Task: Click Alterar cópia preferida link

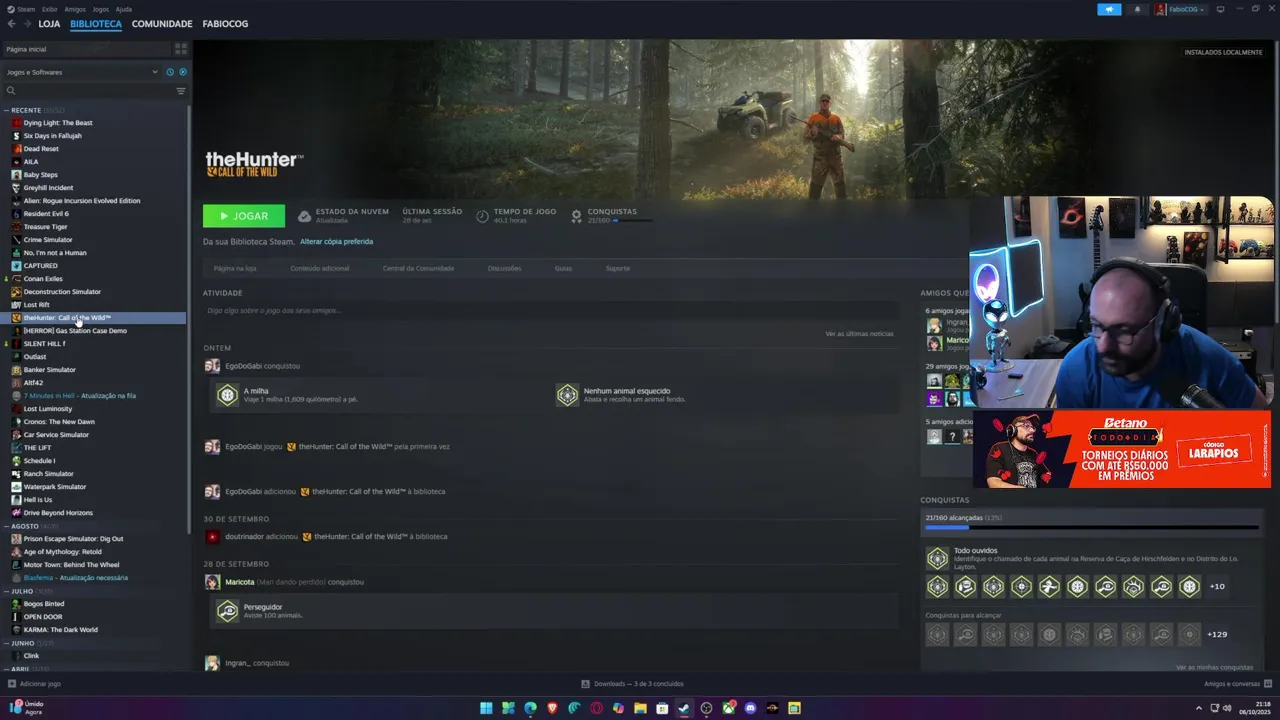Action: coord(337,241)
